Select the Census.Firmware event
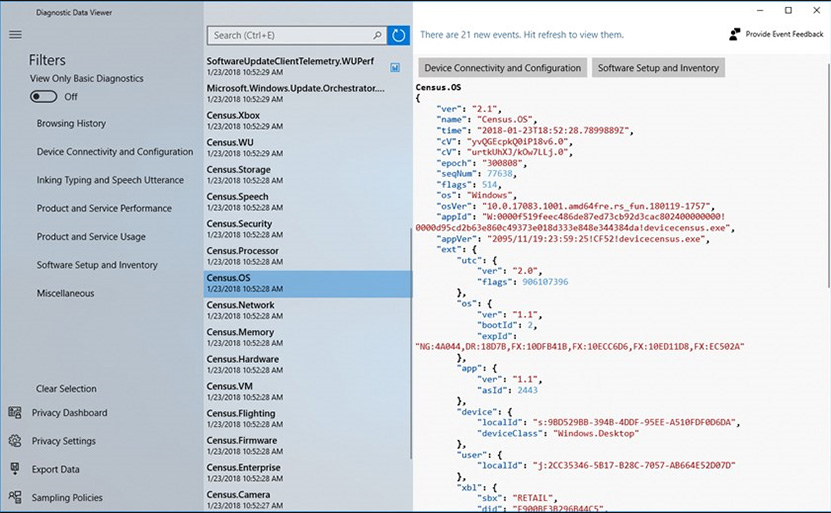The height and width of the screenshot is (513, 831). (307, 445)
